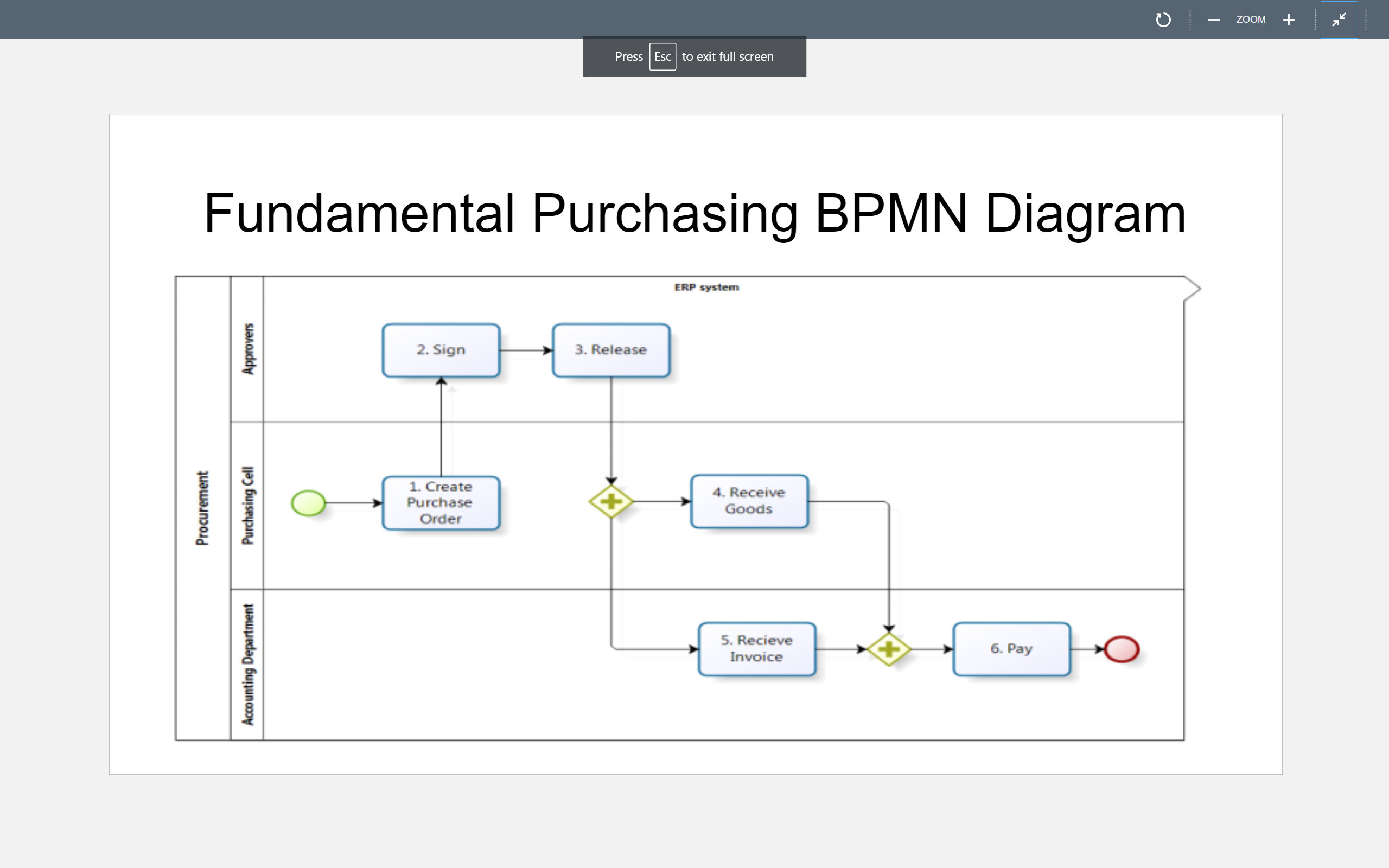Screen dimensions: 1389x868
Task: Click the red end event circle
Action: [x=1122, y=649]
